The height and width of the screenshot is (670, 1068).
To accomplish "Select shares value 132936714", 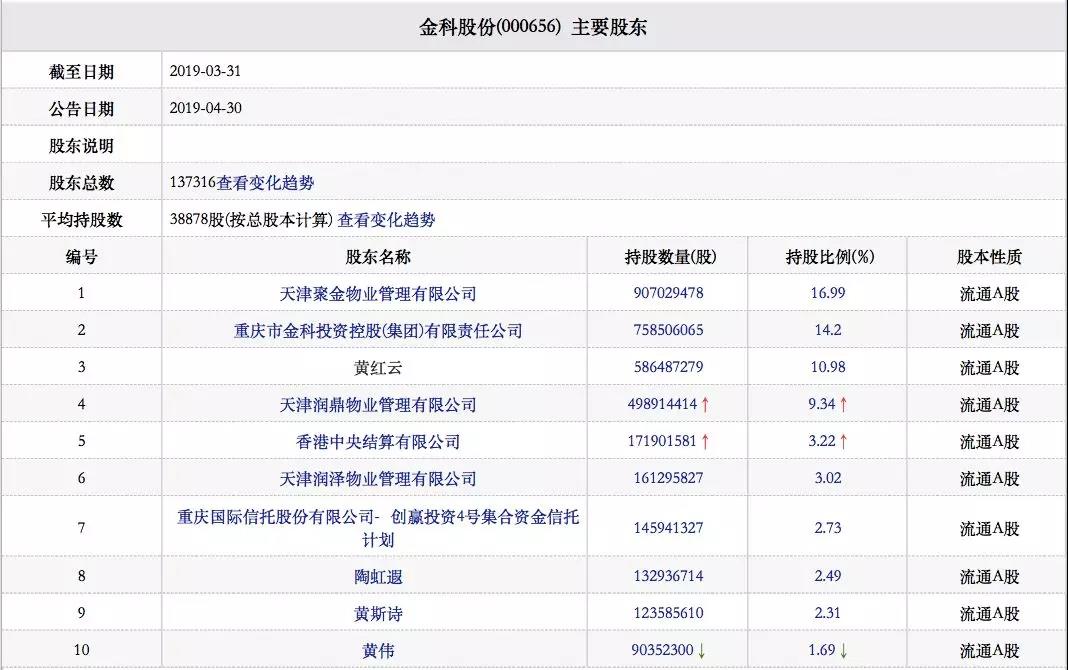I will coord(668,576).
